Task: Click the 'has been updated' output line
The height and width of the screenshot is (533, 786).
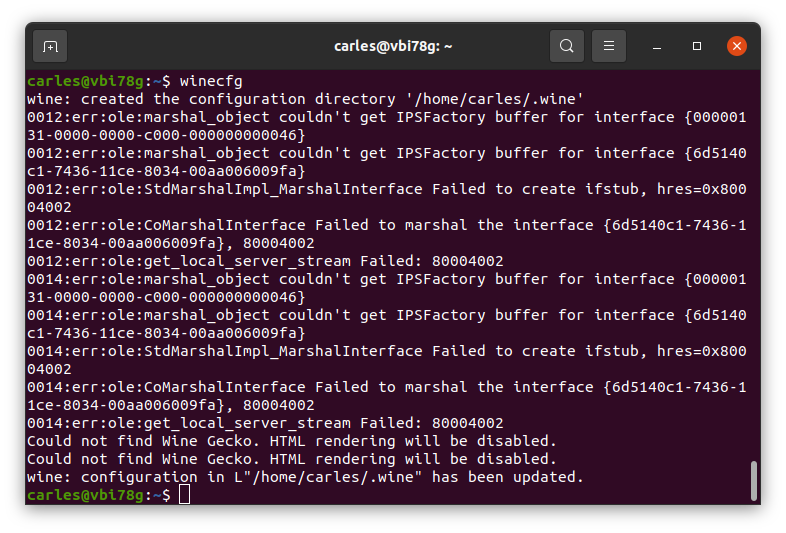Action: pyautogui.click(x=305, y=477)
